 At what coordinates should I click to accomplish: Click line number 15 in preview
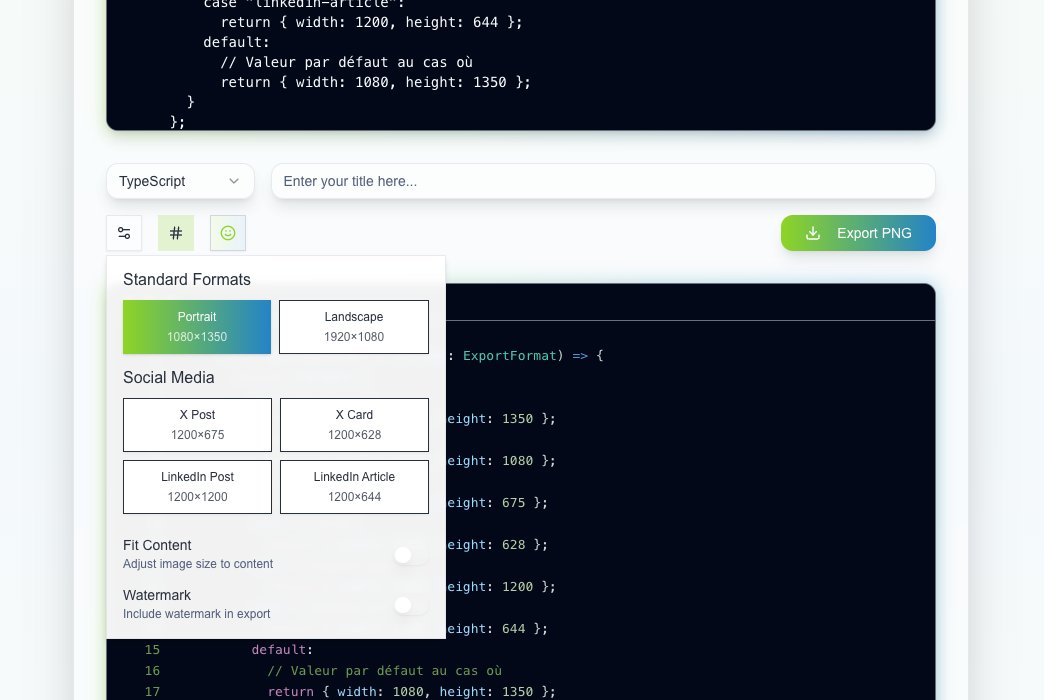[x=152, y=649]
